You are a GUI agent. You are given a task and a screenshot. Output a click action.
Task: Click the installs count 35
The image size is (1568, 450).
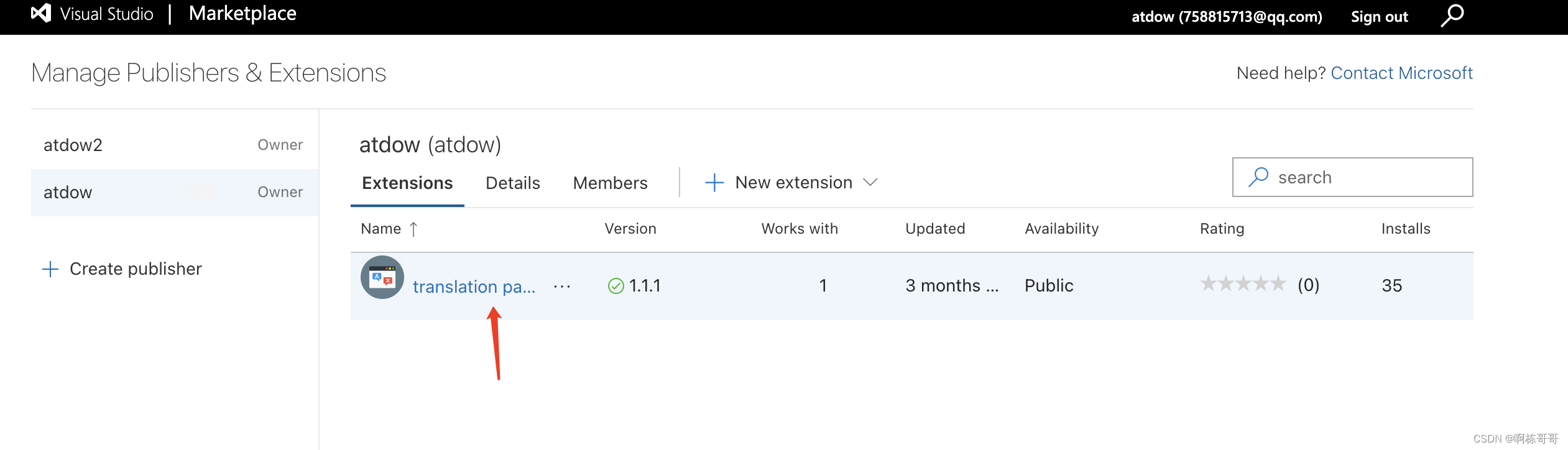point(1392,286)
